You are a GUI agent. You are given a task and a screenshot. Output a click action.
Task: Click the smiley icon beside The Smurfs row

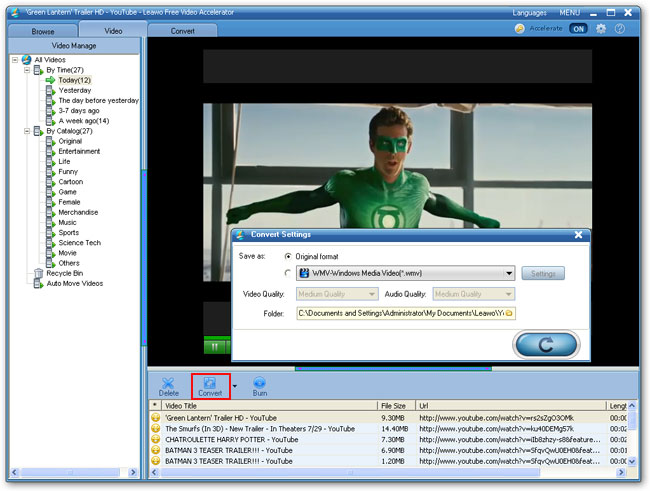(x=155, y=428)
